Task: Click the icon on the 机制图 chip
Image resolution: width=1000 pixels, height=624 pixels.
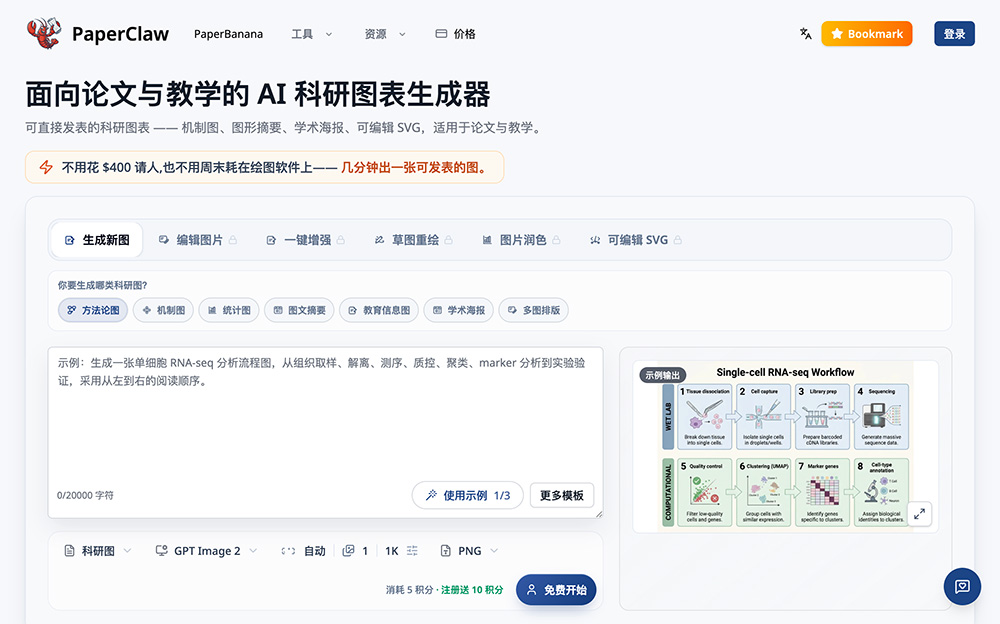Action: 147,310
